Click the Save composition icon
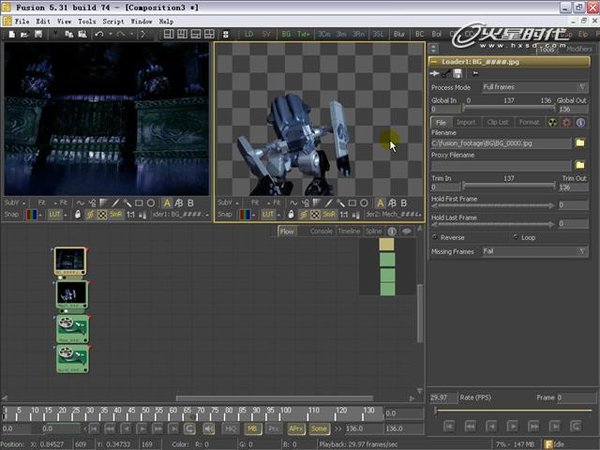Image resolution: width=600 pixels, height=450 pixels. click(x=38, y=34)
